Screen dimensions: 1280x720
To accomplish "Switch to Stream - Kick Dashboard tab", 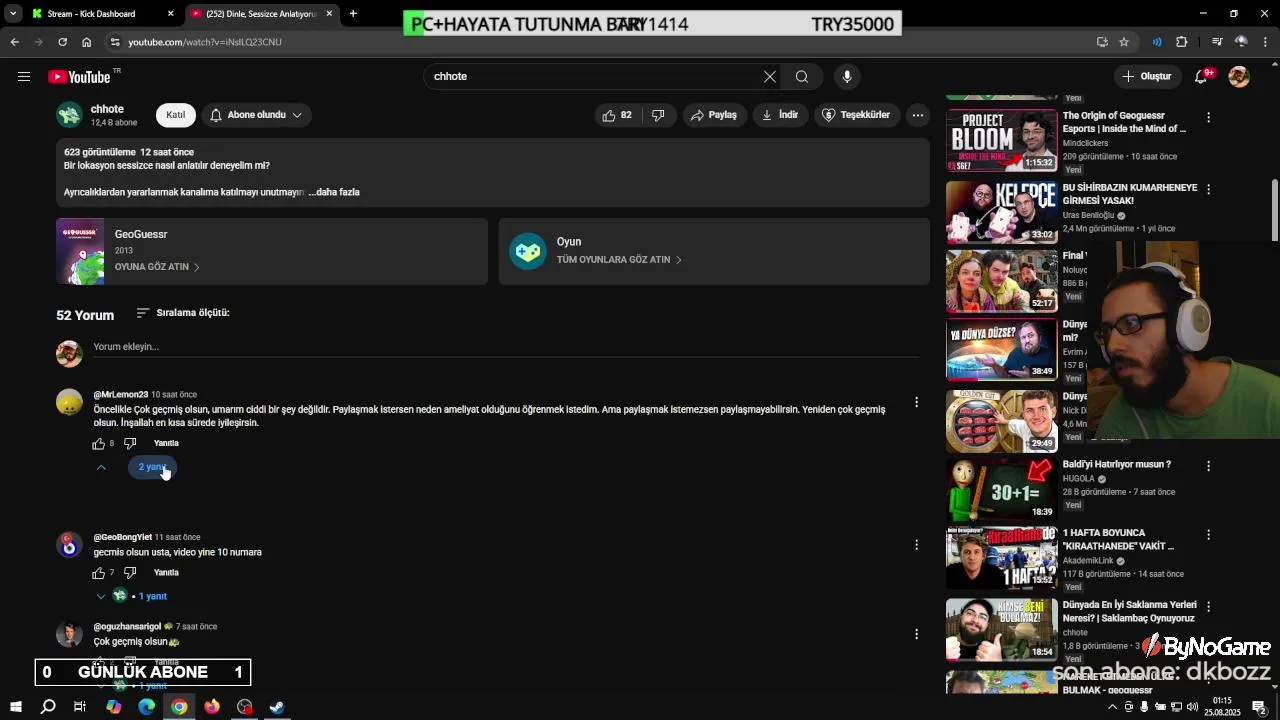I will (102, 14).
